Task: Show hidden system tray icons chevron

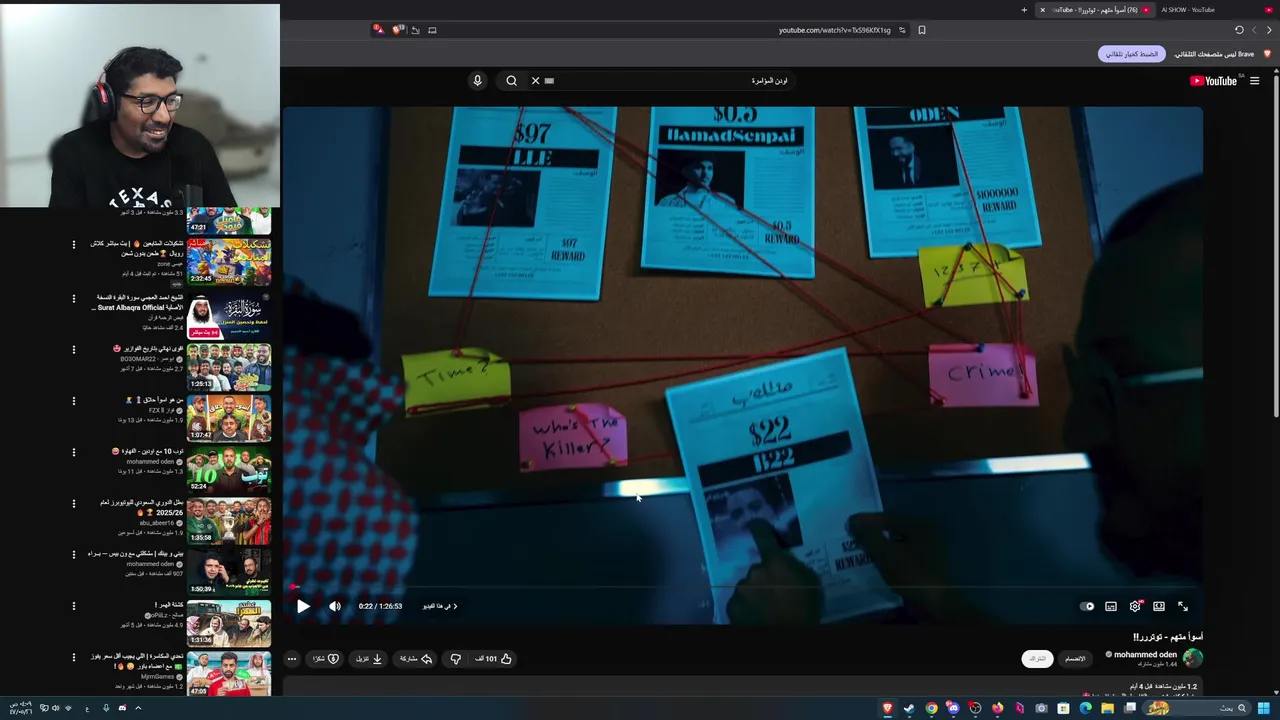Action: click(x=138, y=708)
